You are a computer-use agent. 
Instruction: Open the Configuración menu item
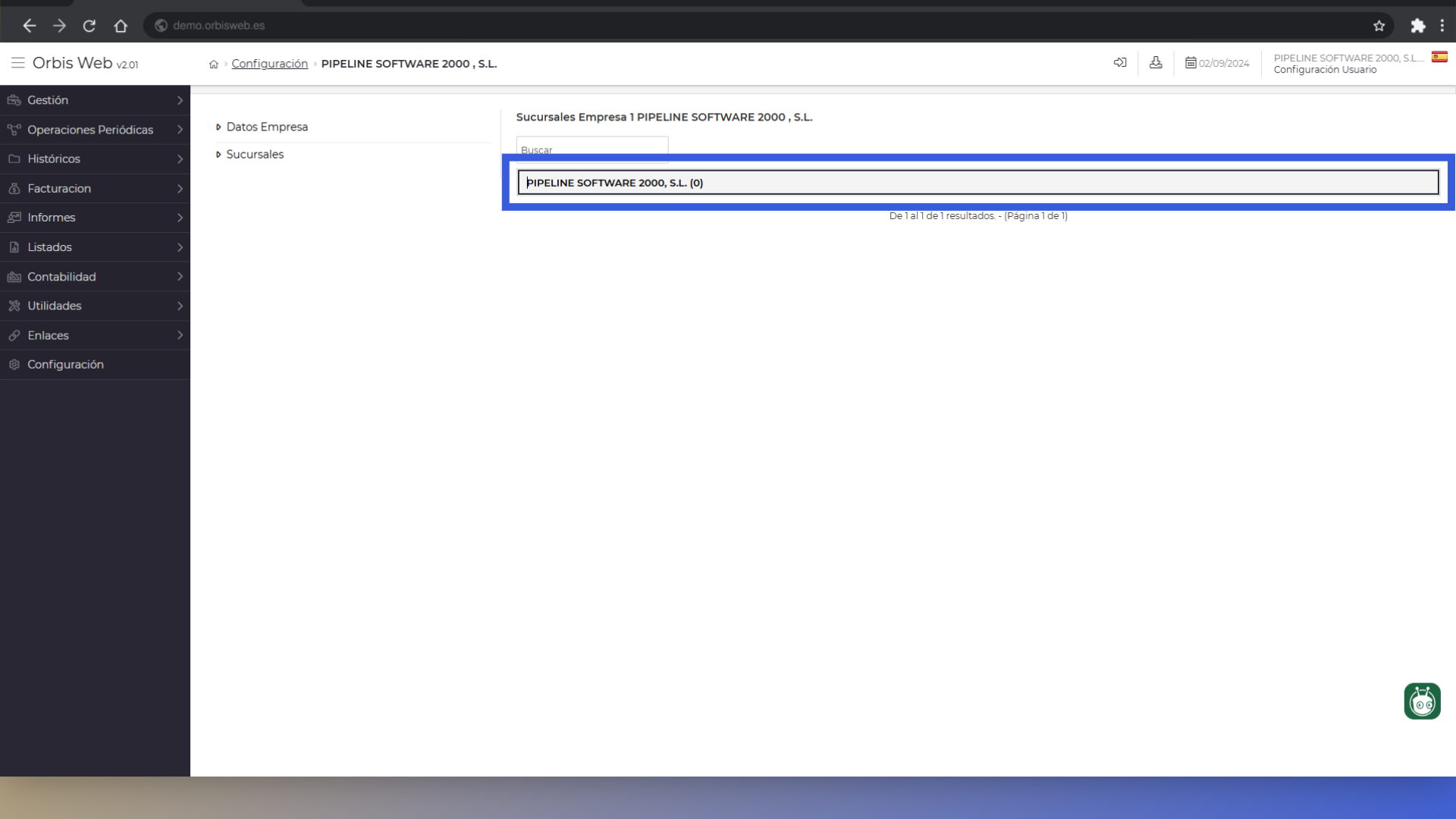95,365
